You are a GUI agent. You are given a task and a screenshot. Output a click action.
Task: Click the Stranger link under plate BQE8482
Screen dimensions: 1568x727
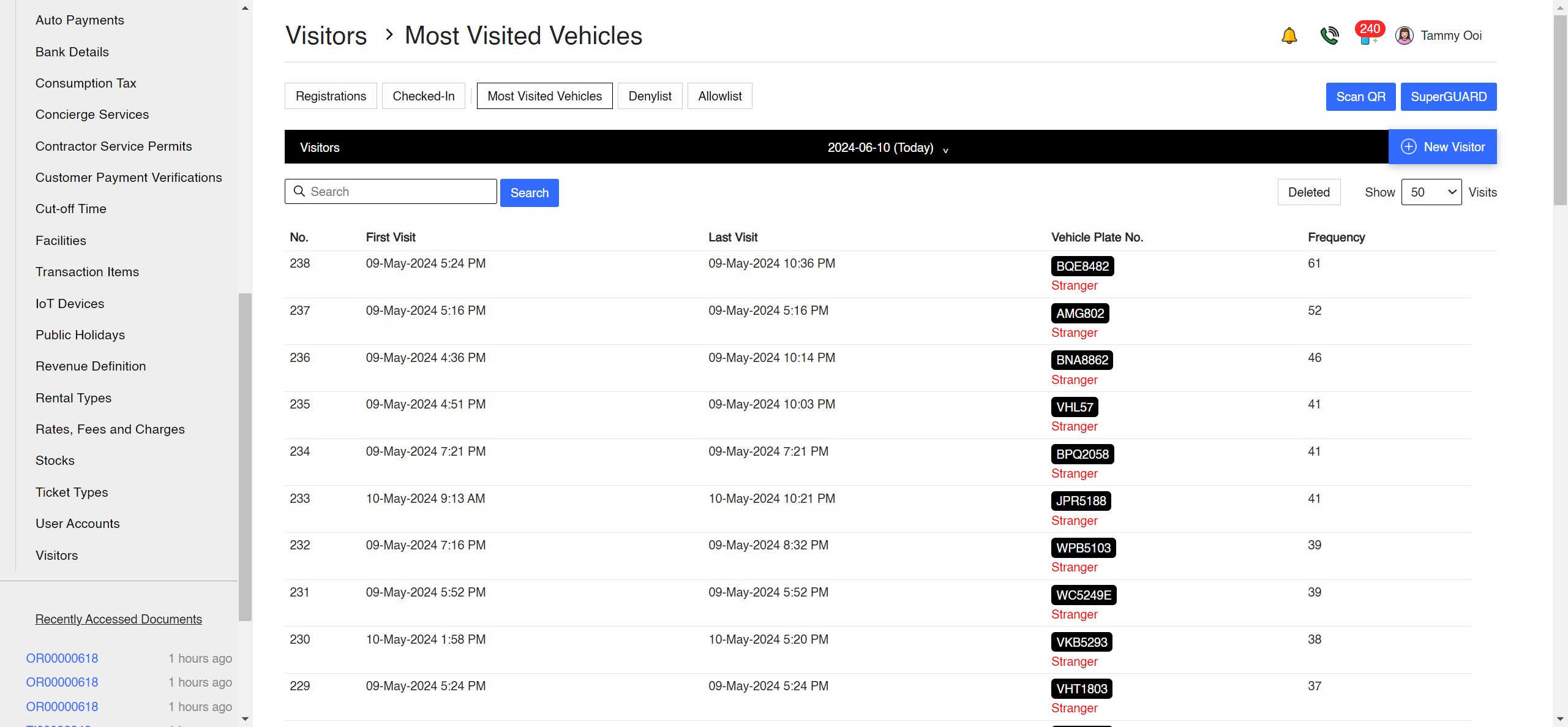[x=1073, y=285]
